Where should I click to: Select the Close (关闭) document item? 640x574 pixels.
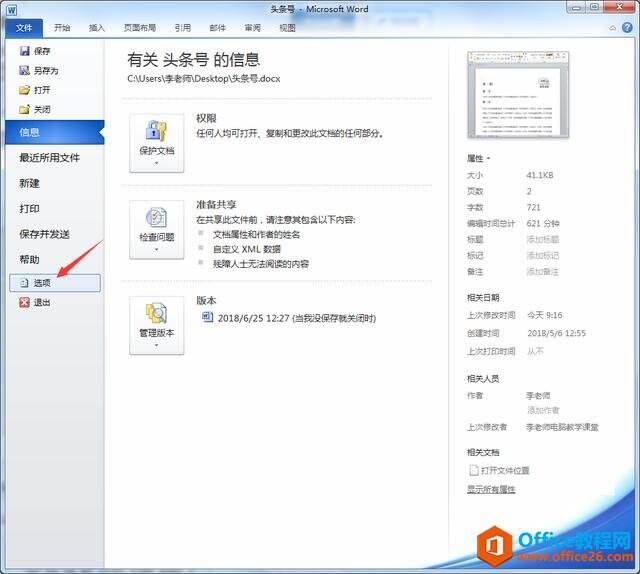click(x=35, y=109)
